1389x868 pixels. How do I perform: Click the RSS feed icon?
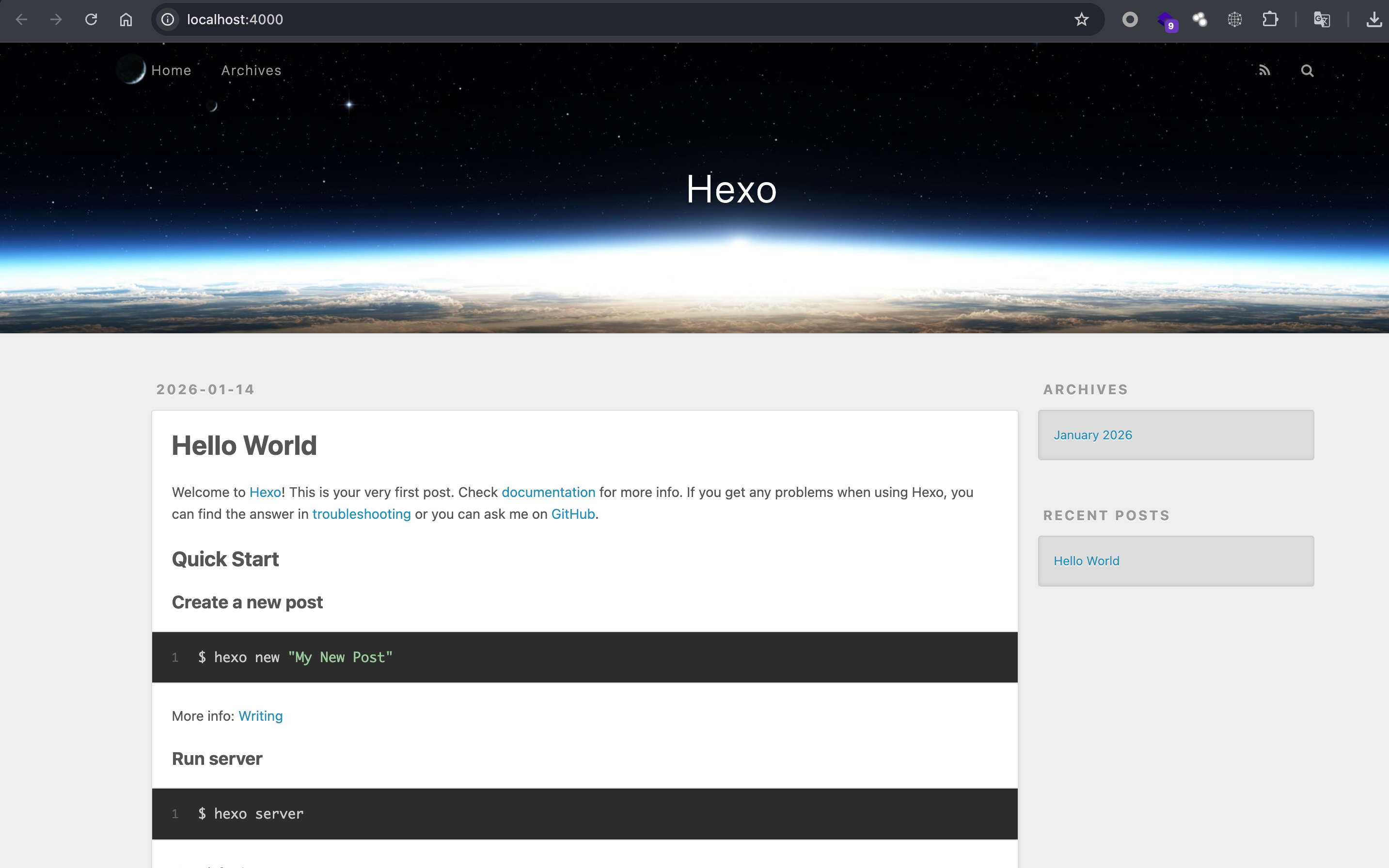click(x=1264, y=71)
